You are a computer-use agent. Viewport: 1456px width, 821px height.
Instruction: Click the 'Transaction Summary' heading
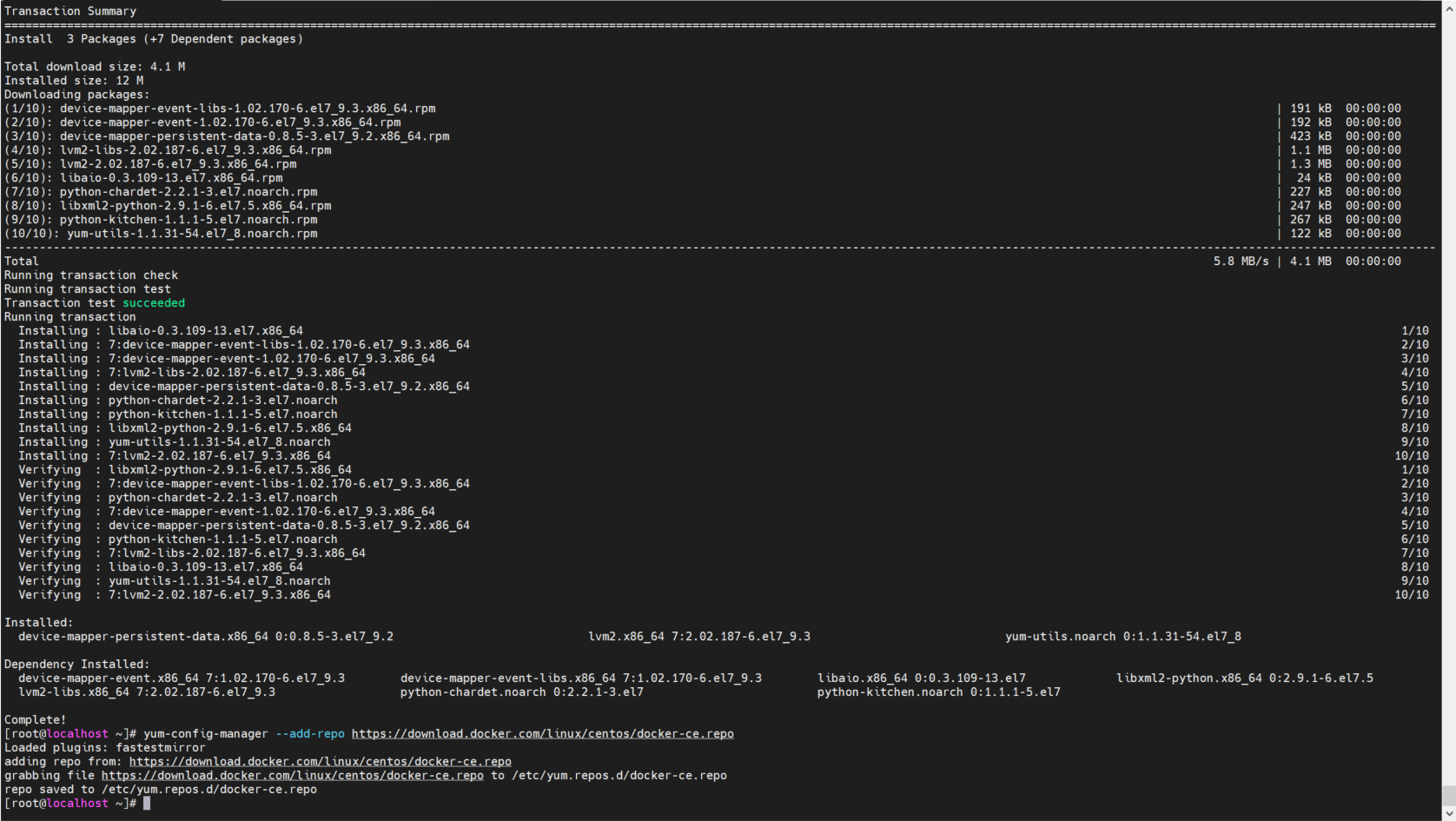tap(70, 11)
